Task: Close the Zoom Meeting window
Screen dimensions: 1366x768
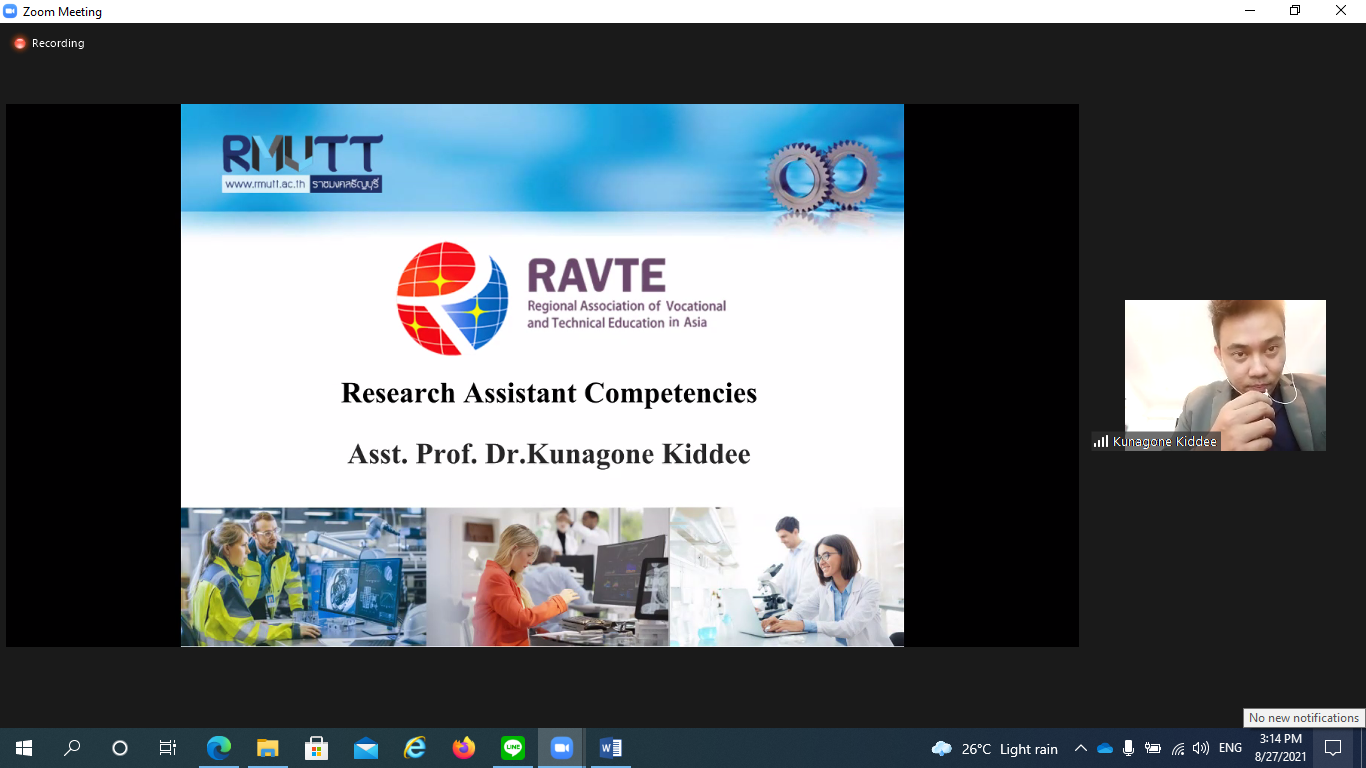Action: click(1342, 11)
